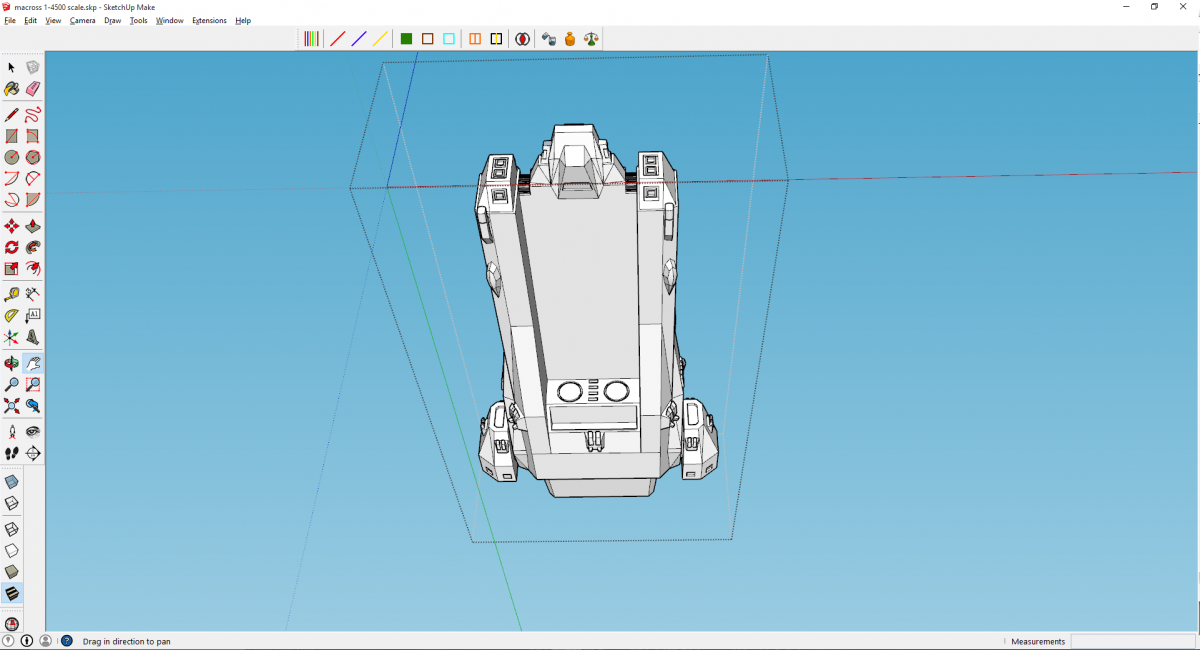1200x650 pixels.
Task: Switch to Hidden Line face style
Action: 12,550
